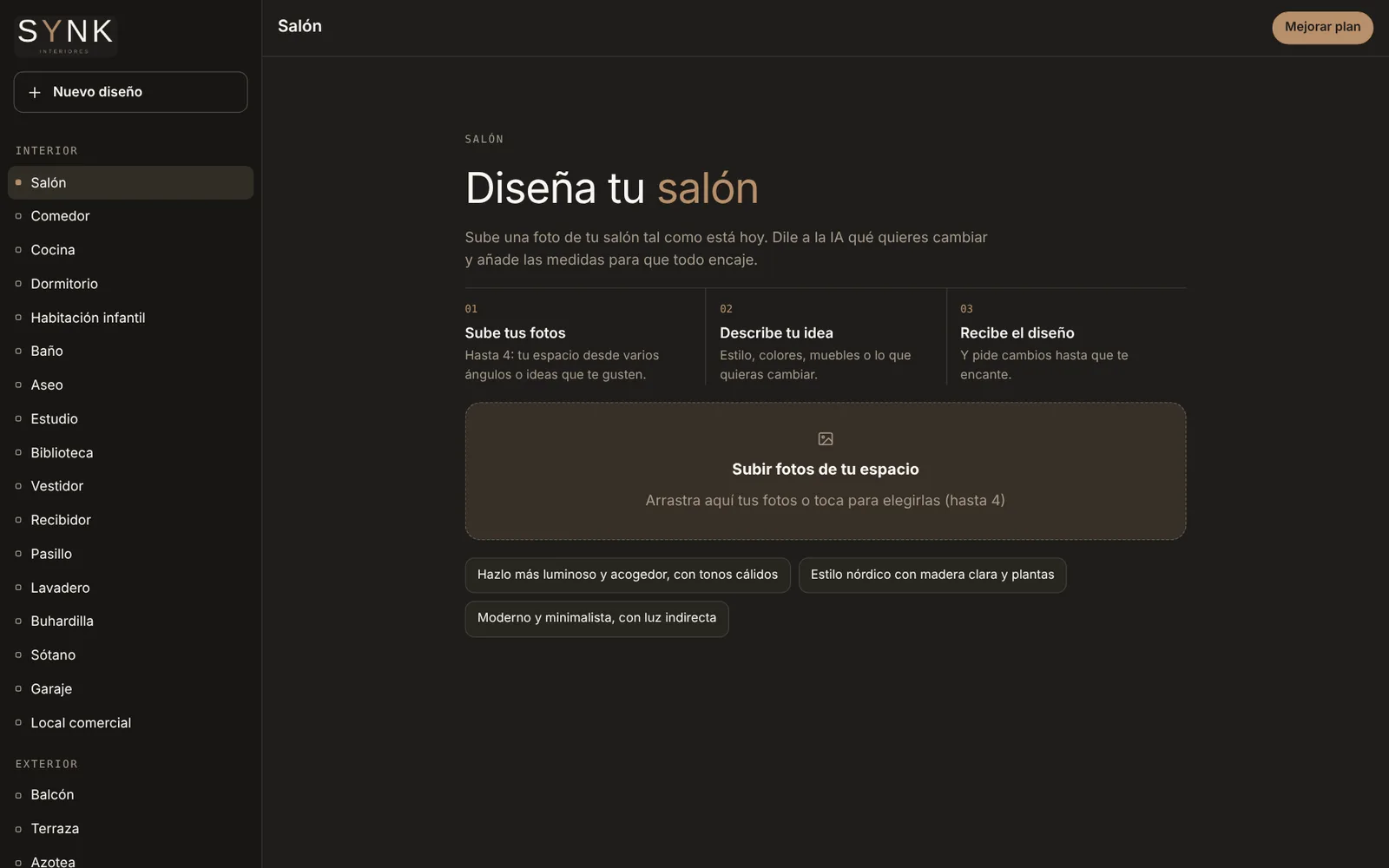
Task: Select Baño in the sidebar
Action: (130, 351)
